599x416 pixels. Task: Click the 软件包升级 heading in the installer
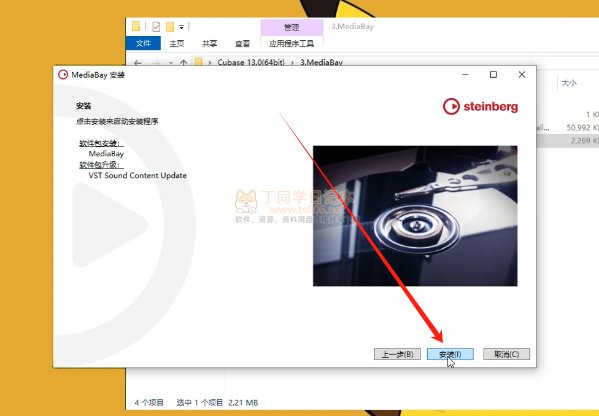pyautogui.click(x=101, y=165)
